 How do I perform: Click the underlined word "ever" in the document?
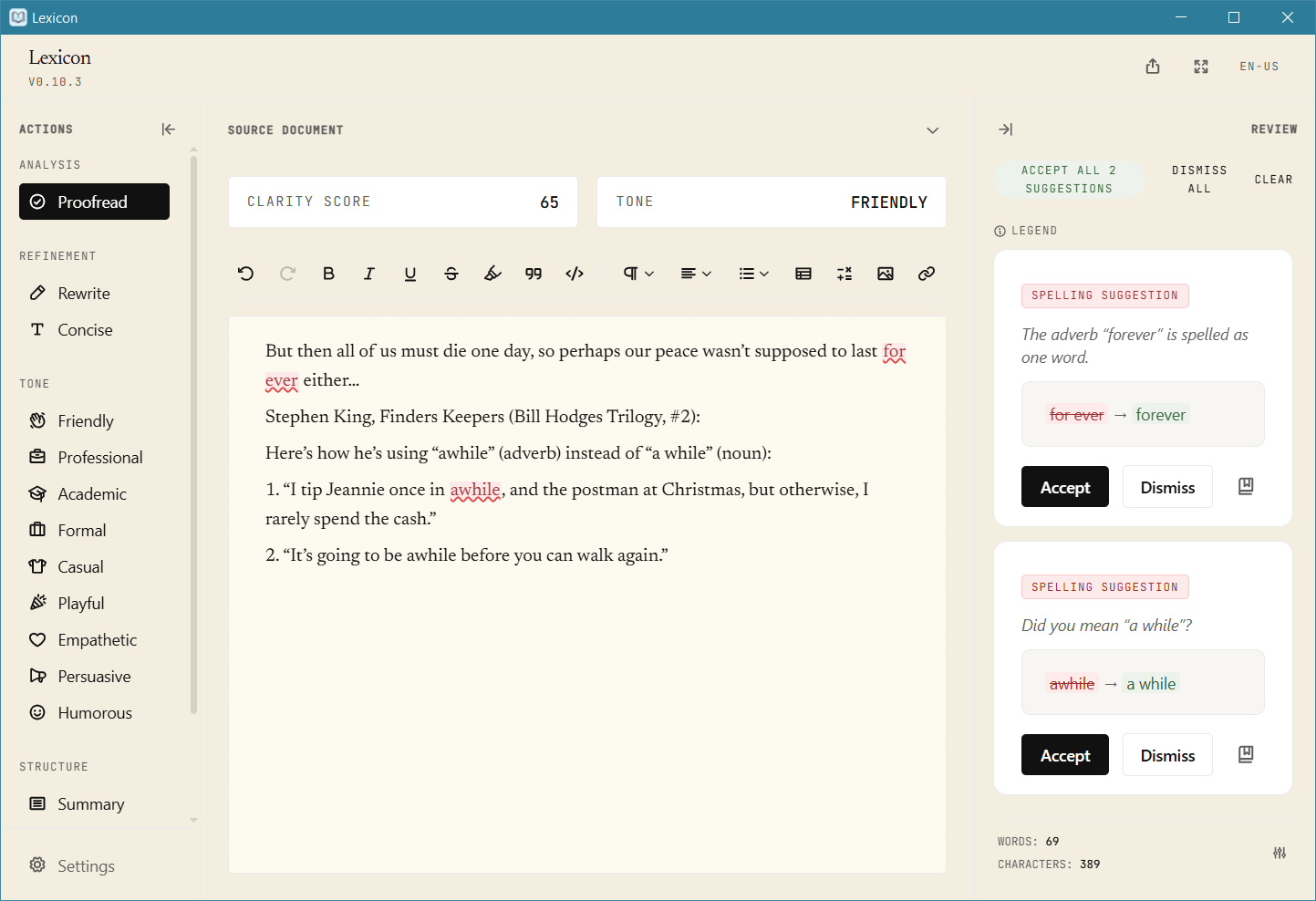tap(282, 380)
